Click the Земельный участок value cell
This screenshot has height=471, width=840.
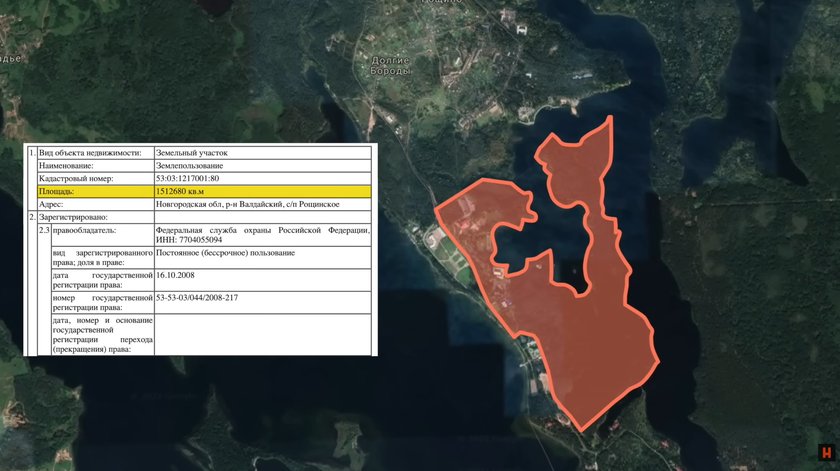coord(191,153)
